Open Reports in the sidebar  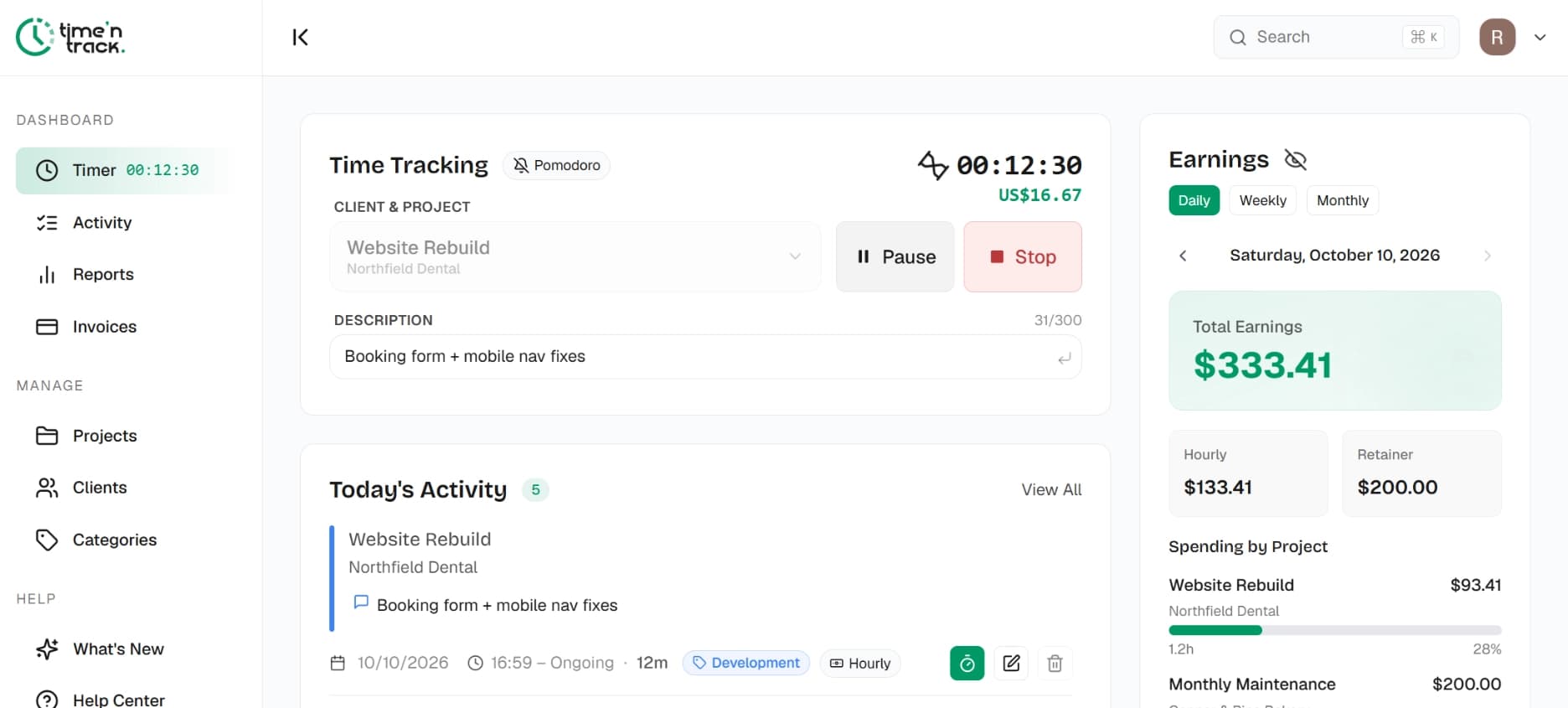(122, 275)
